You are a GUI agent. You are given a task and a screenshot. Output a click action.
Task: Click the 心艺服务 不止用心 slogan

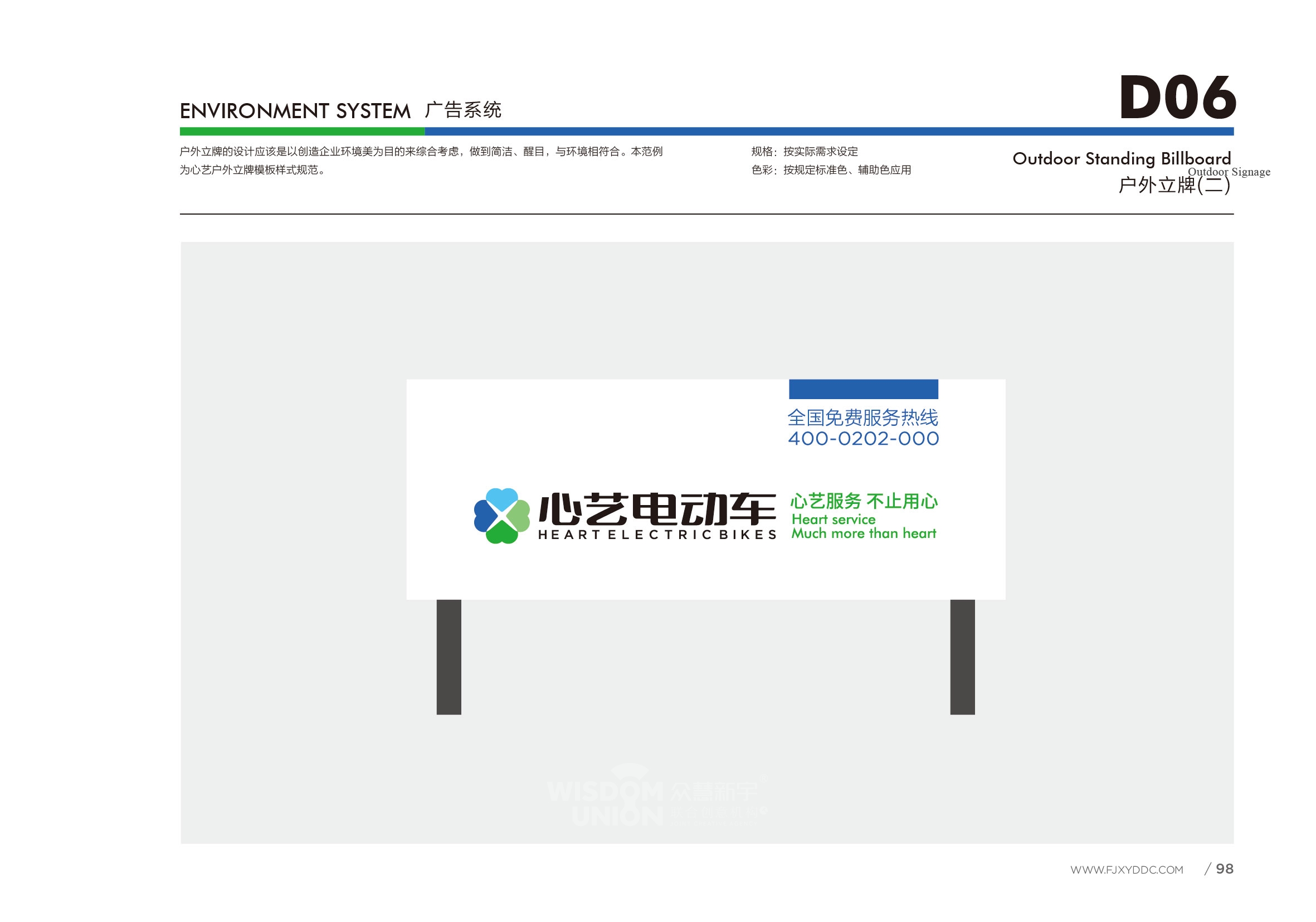864,501
